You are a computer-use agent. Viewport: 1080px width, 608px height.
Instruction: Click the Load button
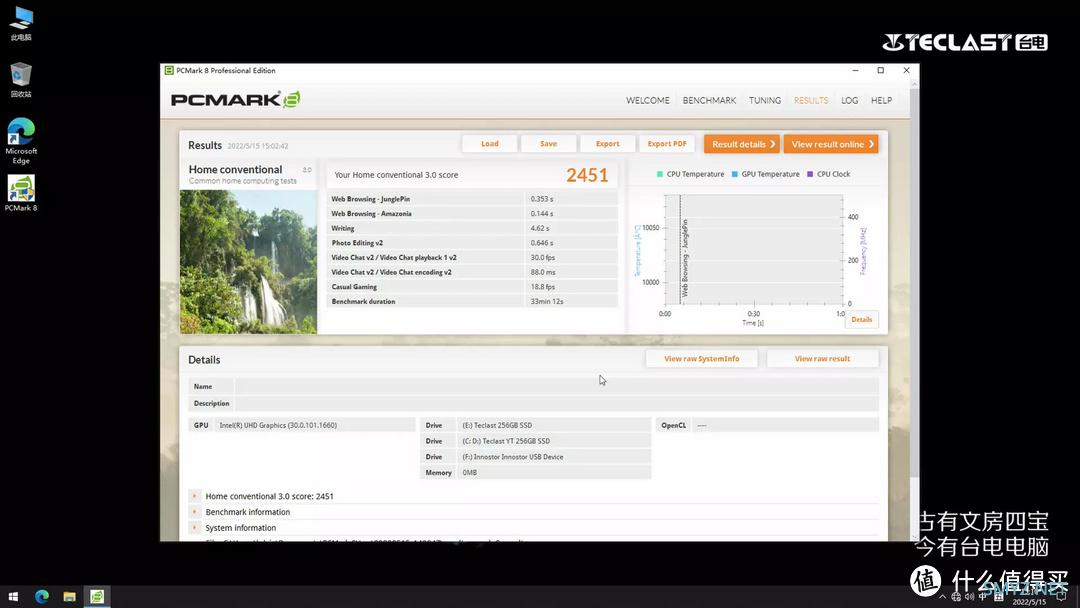point(490,144)
